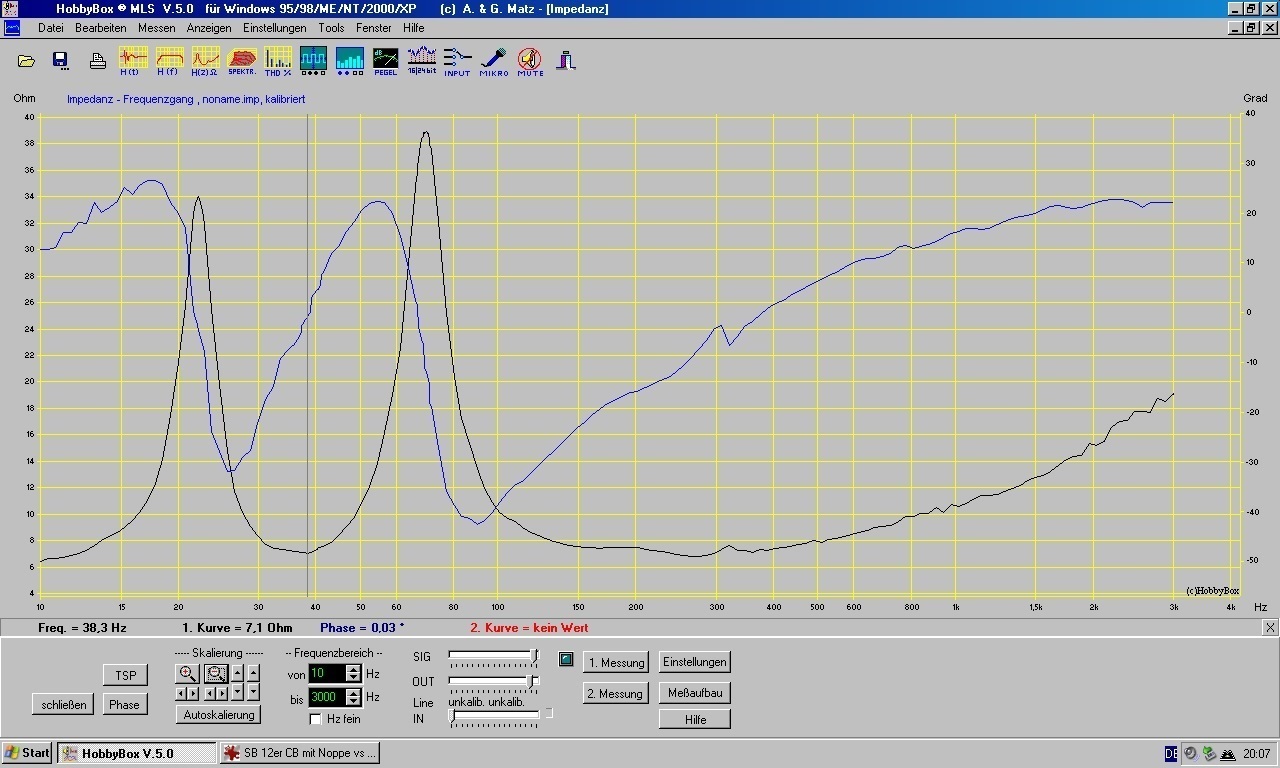Switch to SB 12er CB taskbar window
The width and height of the screenshot is (1280, 768).
[x=300, y=753]
